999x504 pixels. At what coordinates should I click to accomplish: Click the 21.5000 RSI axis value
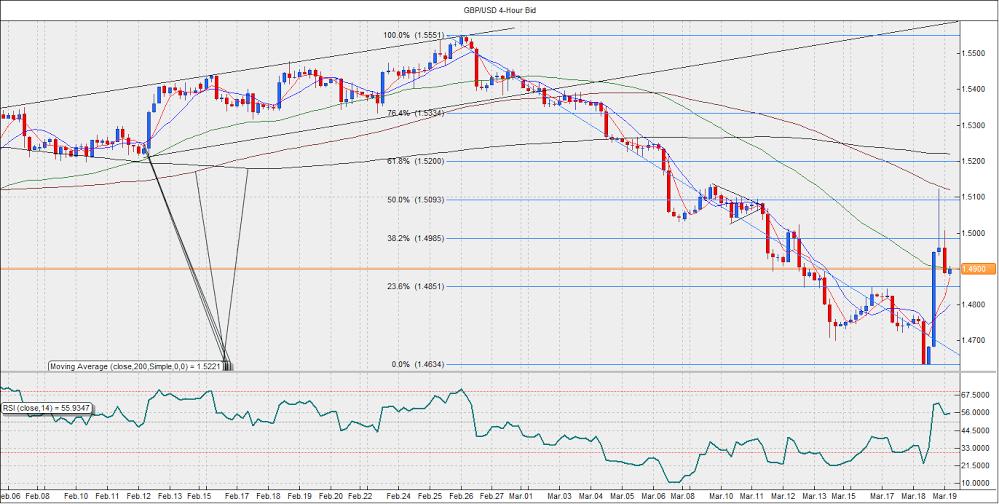point(977,466)
